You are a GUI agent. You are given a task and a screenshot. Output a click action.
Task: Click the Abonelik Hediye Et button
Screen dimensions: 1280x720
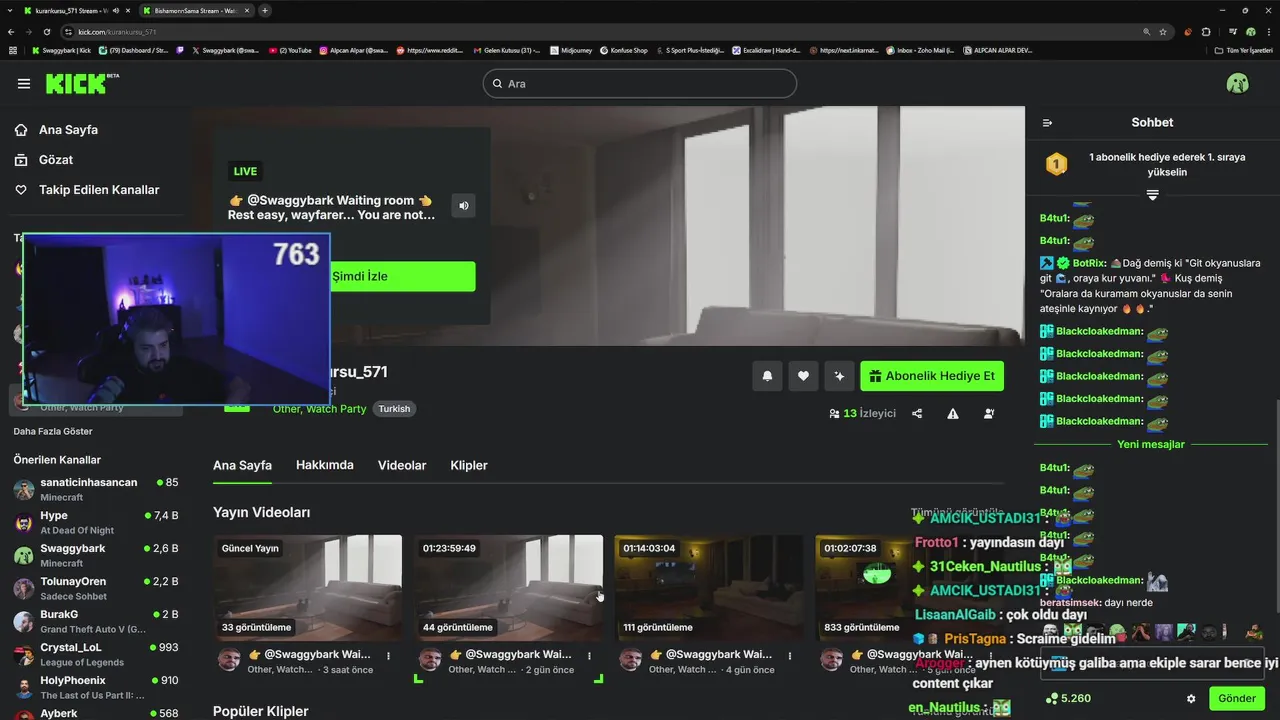tap(932, 376)
